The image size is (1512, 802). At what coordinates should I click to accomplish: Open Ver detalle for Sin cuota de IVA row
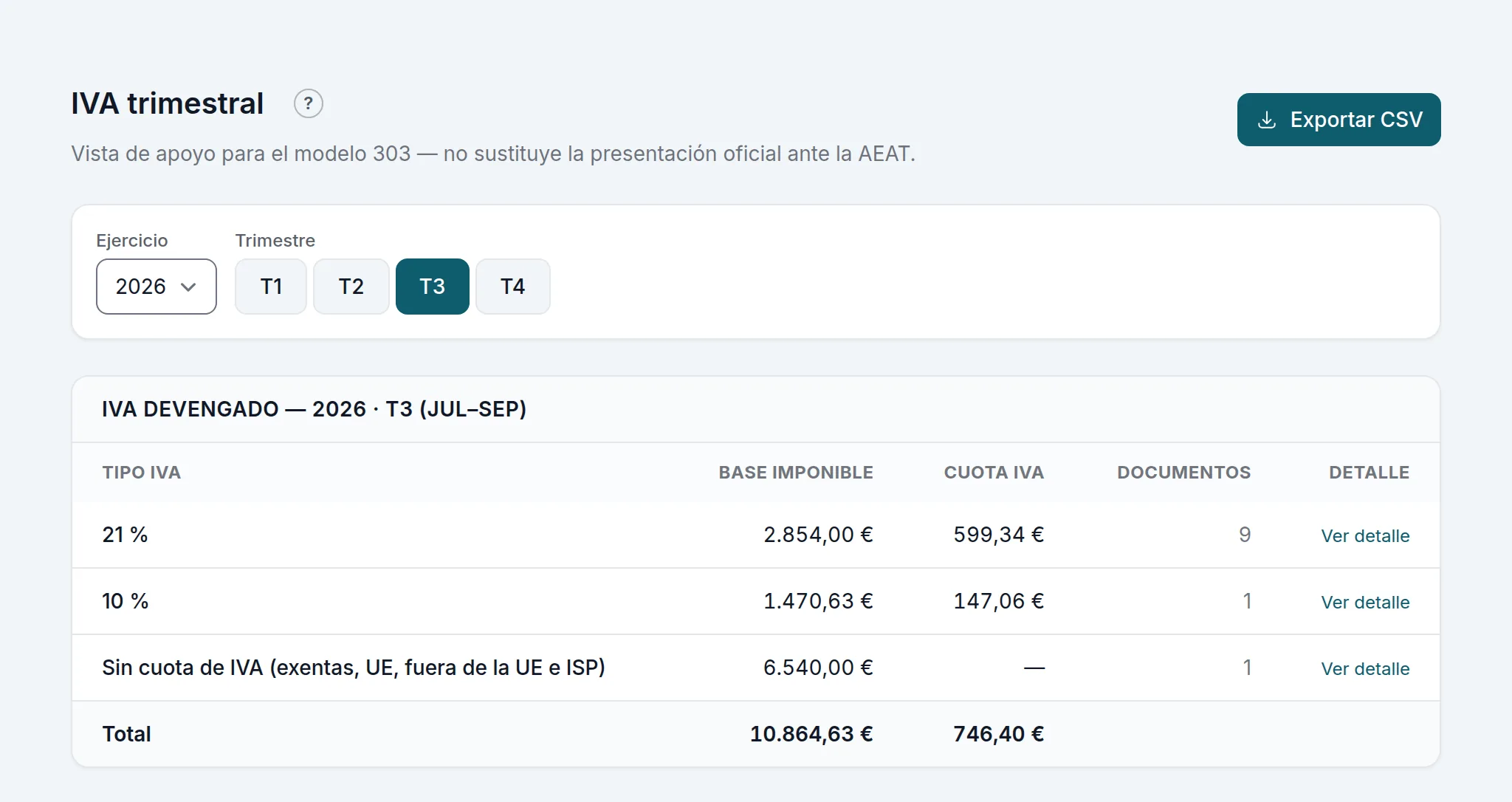click(x=1365, y=668)
